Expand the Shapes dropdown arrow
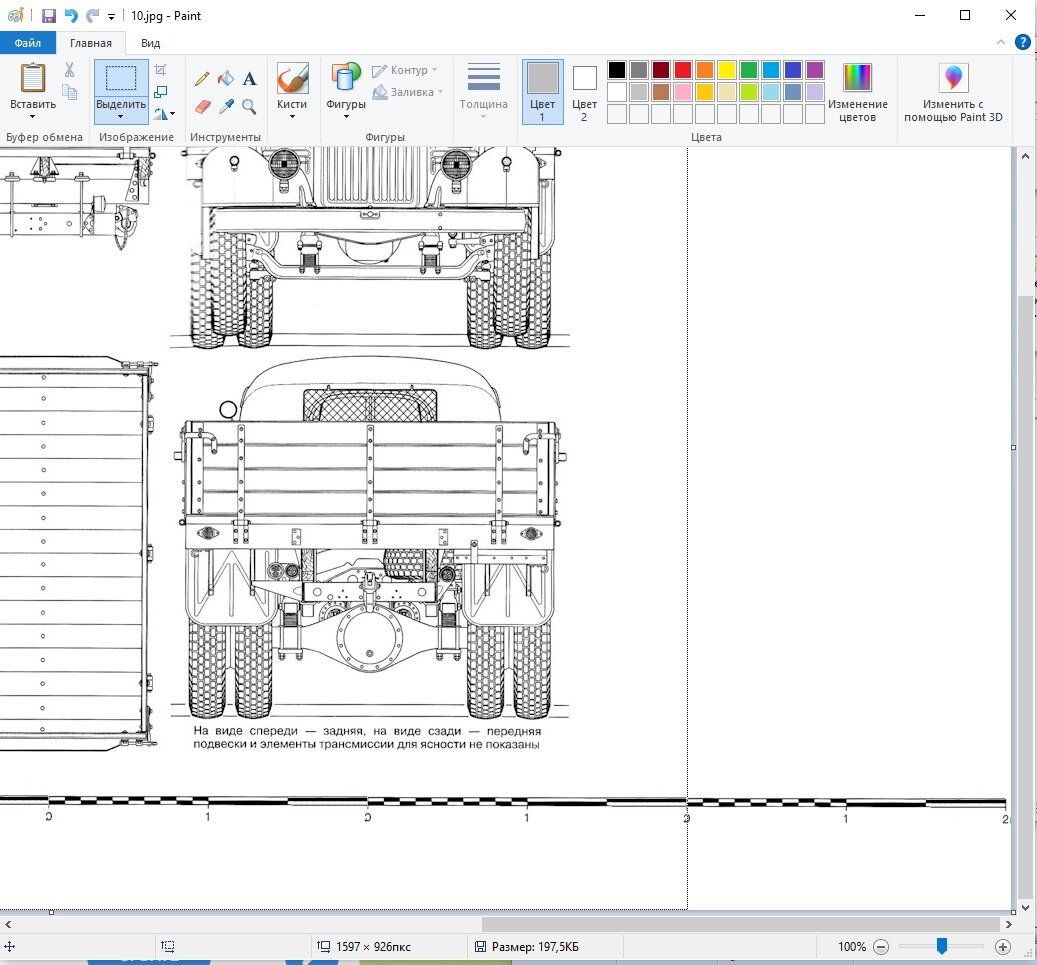Viewport: 1037px width, 965px height. 346,116
